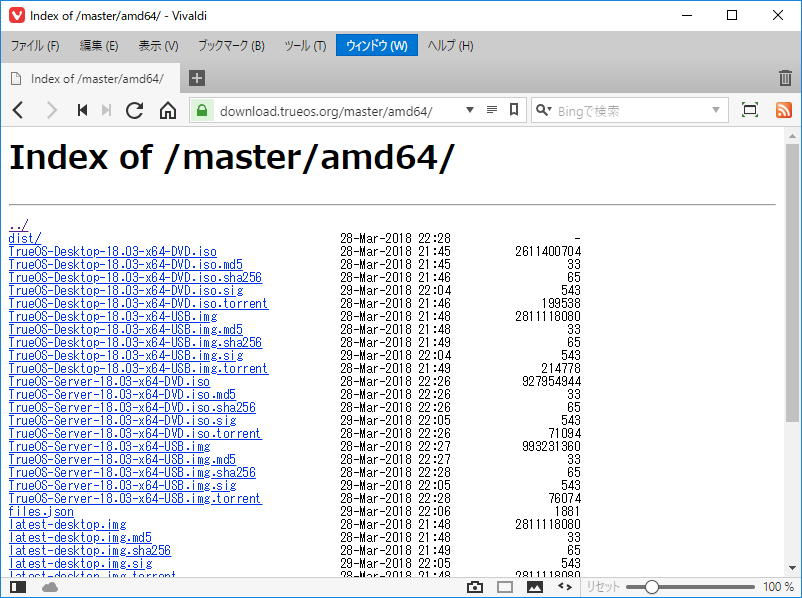Open the parent directory ../ link

18,225
